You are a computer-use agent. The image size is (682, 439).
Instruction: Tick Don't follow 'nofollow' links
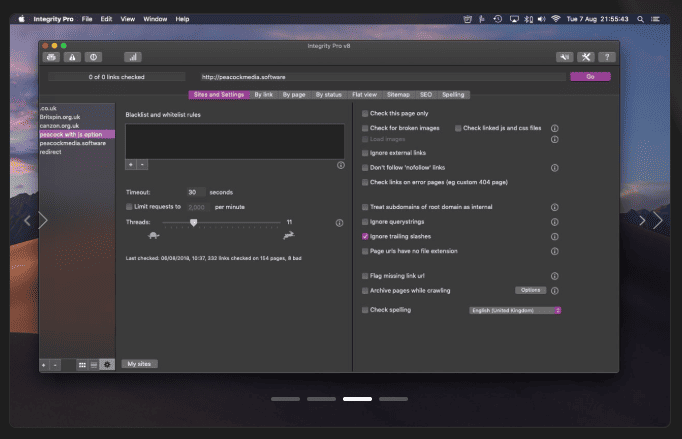[x=365, y=168]
